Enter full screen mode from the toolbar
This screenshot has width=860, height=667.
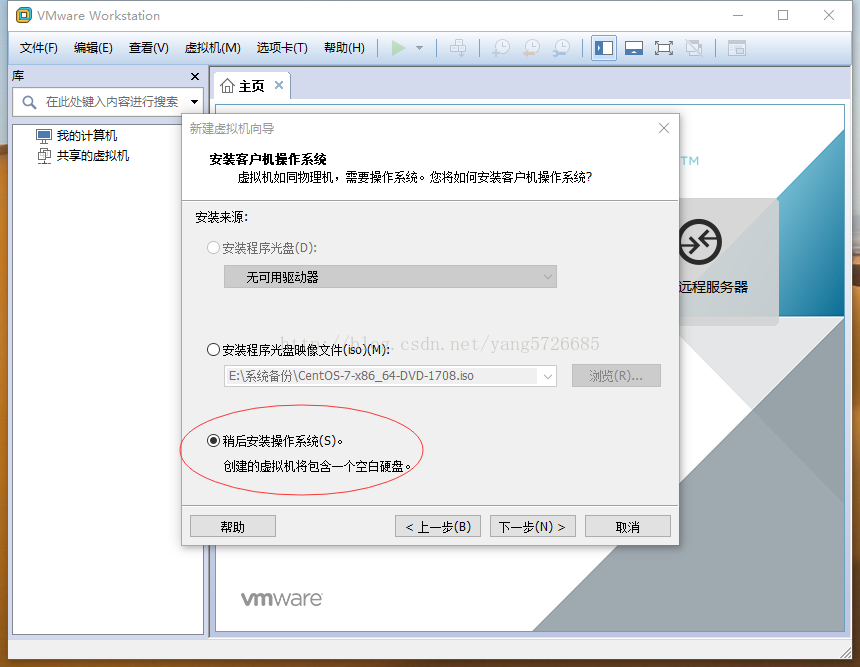[x=664, y=47]
